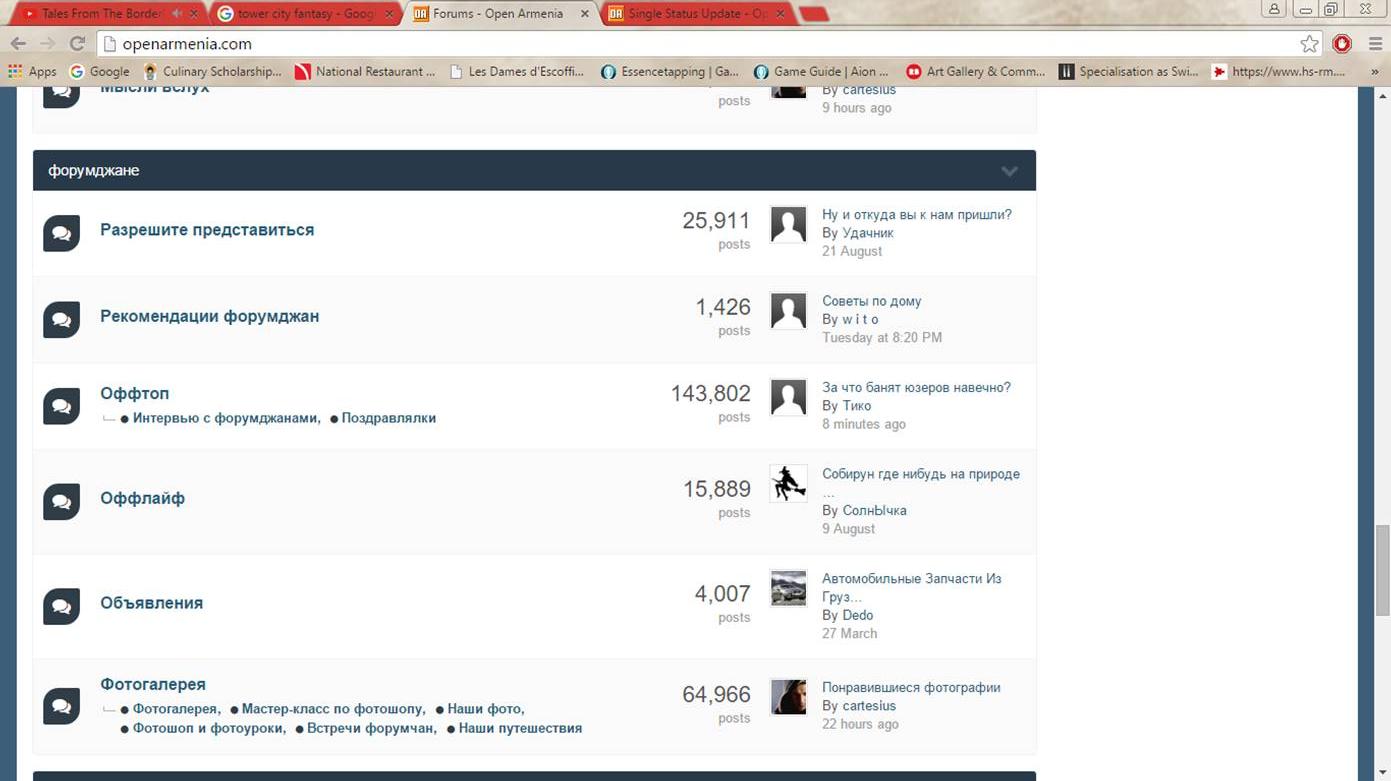1391x781 pixels.
Task: Click the Объявления forum speech bubble icon
Action: pyautogui.click(x=61, y=606)
